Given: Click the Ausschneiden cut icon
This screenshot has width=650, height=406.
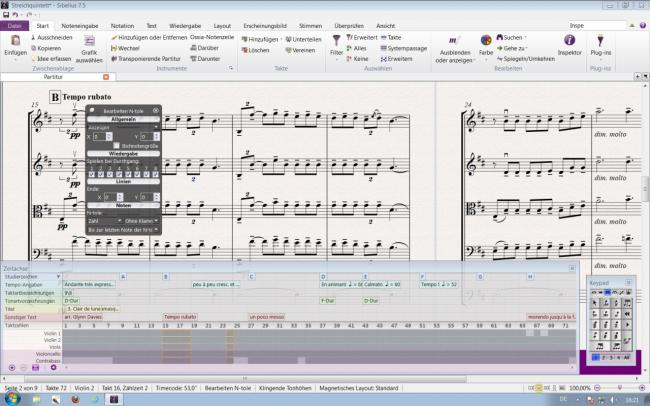Looking at the screenshot, I should pyautogui.click(x=31, y=37).
